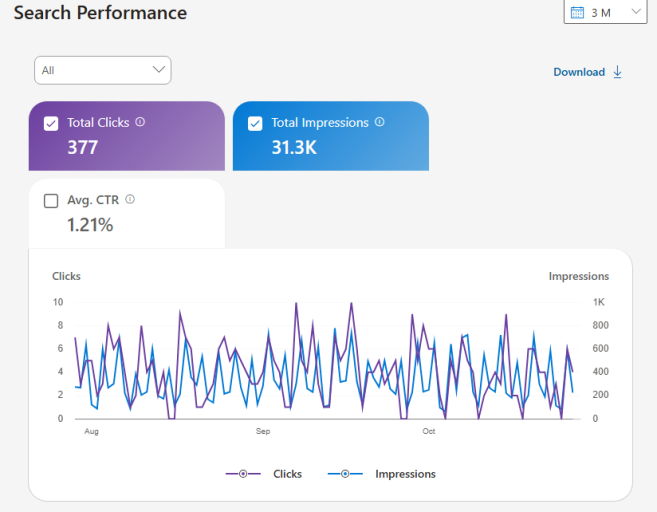
Task: Uncheck the Total Impressions checkbox
Action: coord(255,124)
